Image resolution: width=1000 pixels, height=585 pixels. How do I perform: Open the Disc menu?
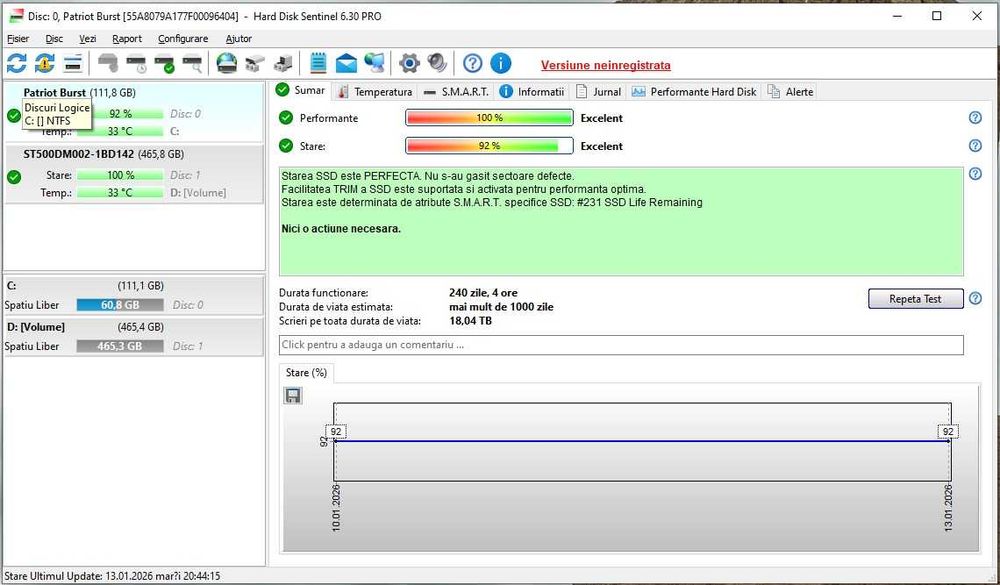click(x=54, y=38)
